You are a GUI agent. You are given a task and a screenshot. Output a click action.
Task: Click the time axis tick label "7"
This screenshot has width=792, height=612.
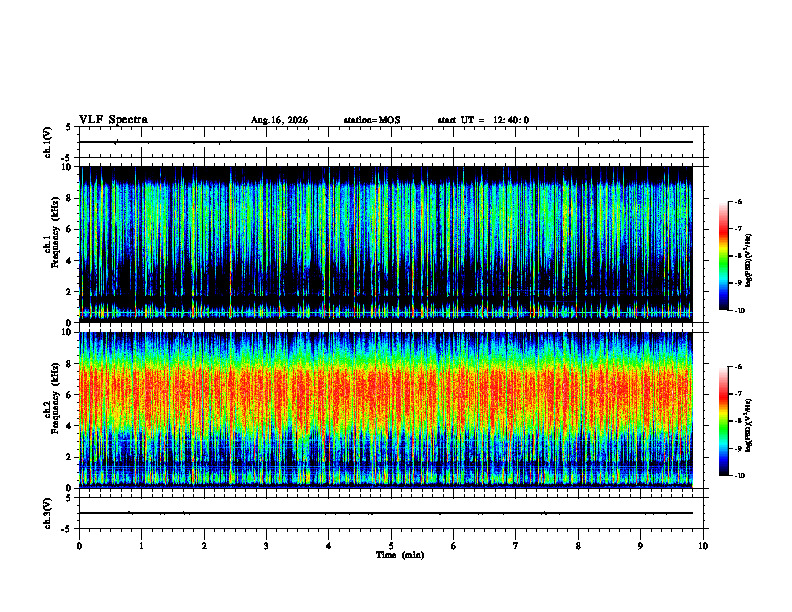(516, 546)
